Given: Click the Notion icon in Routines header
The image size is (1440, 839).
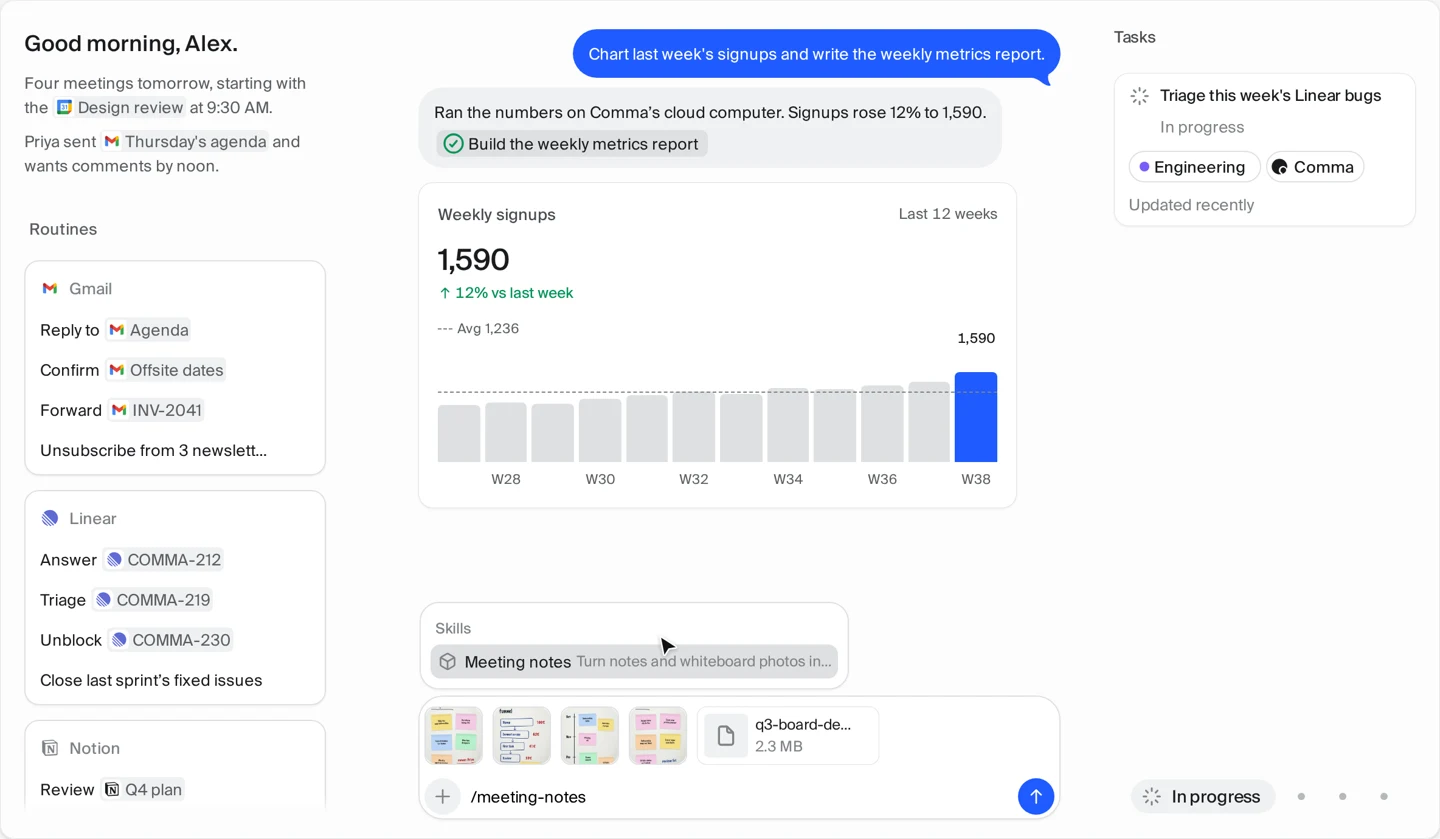Looking at the screenshot, I should point(50,748).
